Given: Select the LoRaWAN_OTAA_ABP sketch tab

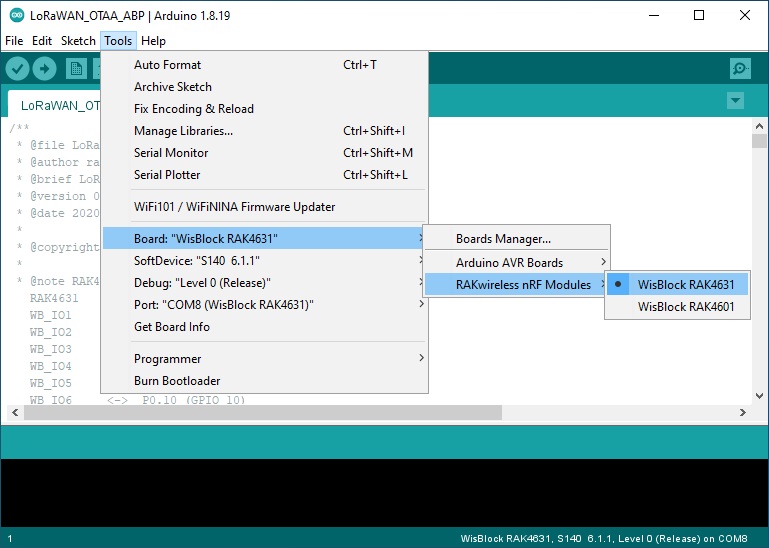Looking at the screenshot, I should [54, 105].
